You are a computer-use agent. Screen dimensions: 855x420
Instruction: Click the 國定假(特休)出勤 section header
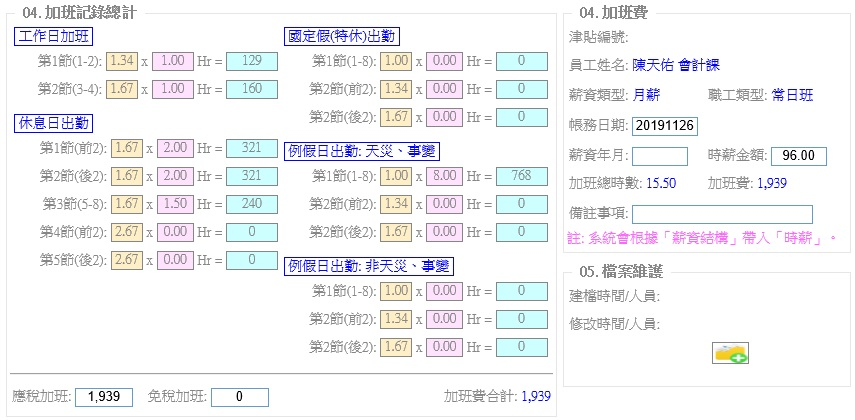point(342,37)
